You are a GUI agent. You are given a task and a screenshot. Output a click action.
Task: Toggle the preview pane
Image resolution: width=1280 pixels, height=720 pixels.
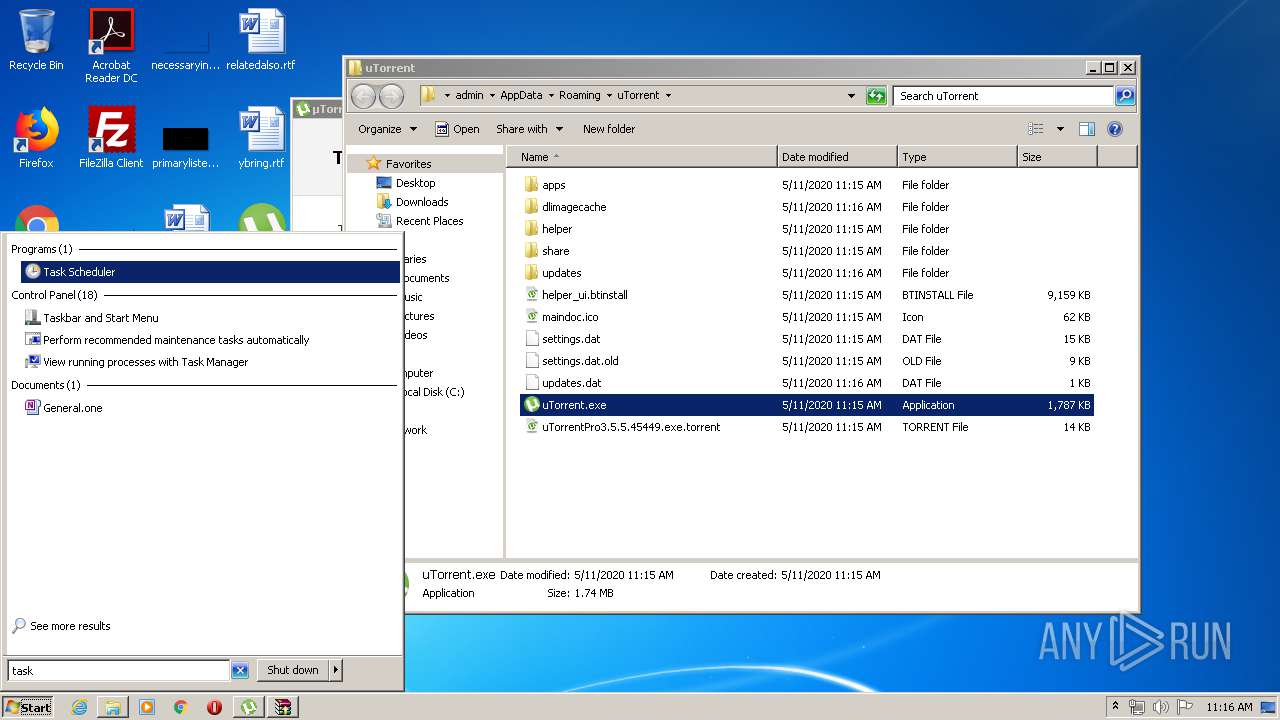click(1087, 129)
